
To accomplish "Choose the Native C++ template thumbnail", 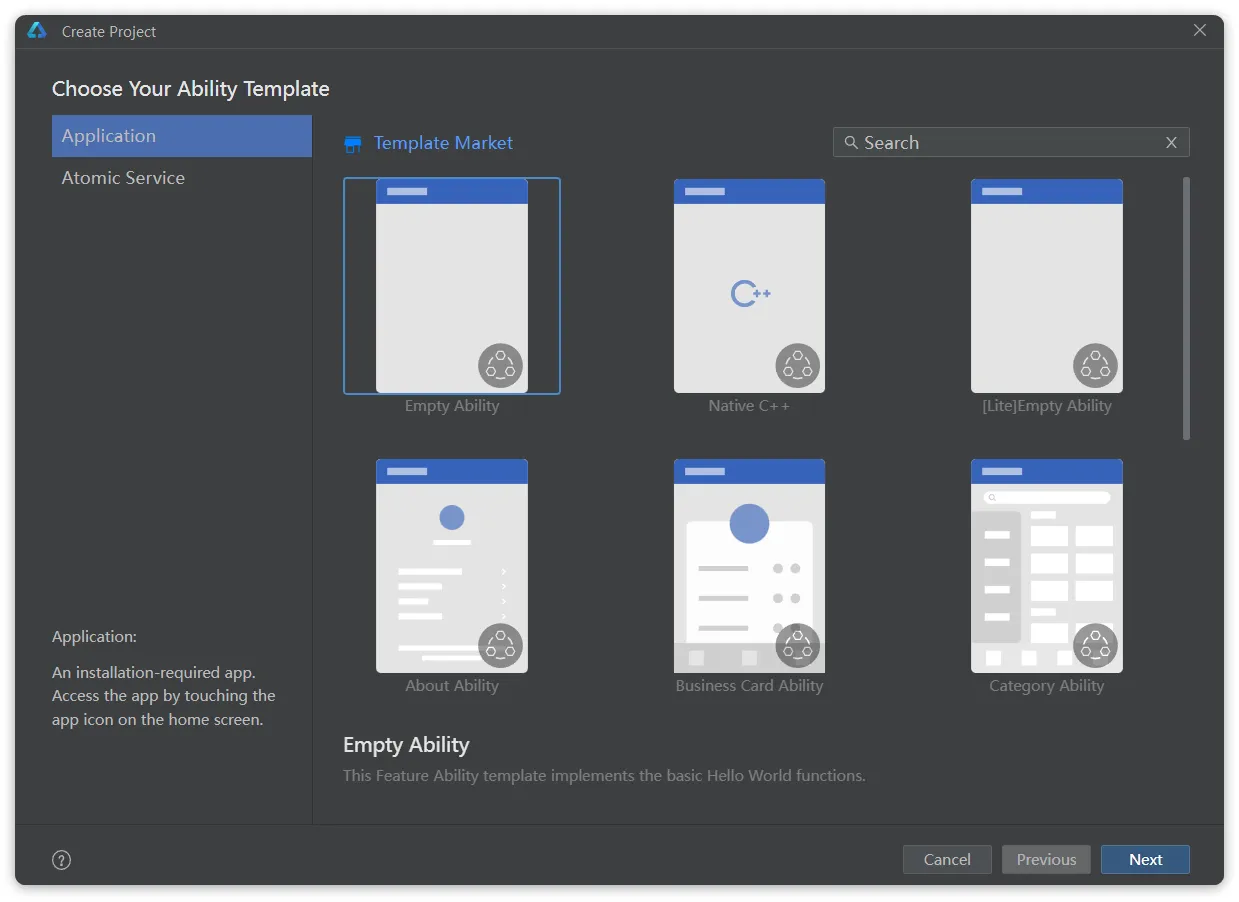I will coord(749,286).
